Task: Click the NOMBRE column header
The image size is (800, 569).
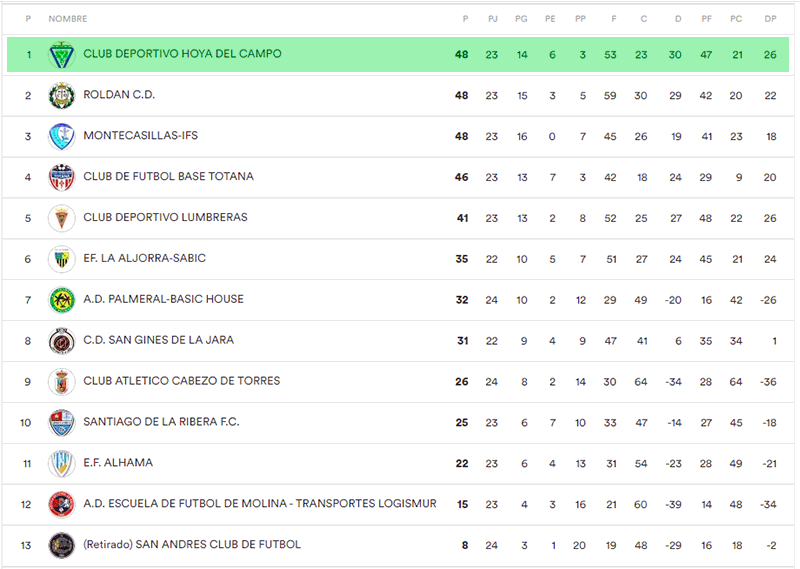Action: pos(68,19)
